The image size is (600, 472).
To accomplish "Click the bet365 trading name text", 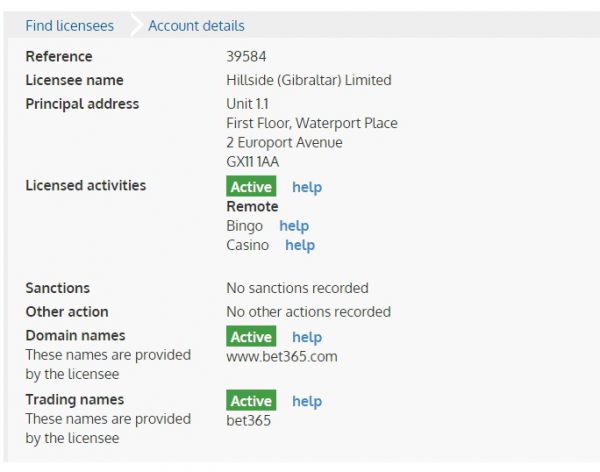I will pos(249,420).
